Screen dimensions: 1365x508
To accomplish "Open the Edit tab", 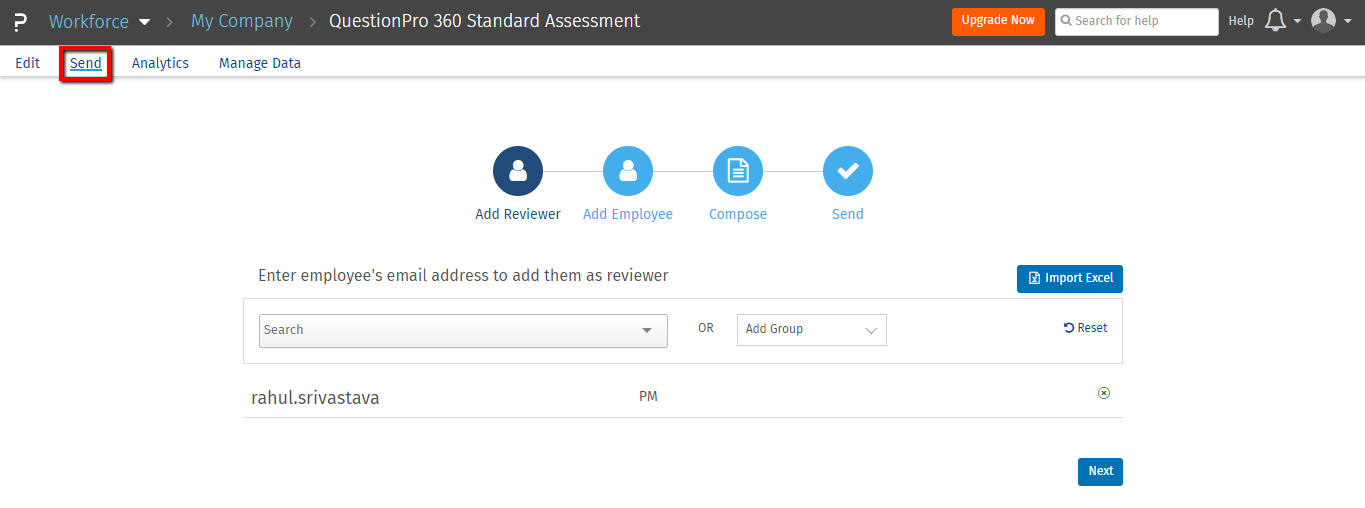I will pyautogui.click(x=28, y=63).
